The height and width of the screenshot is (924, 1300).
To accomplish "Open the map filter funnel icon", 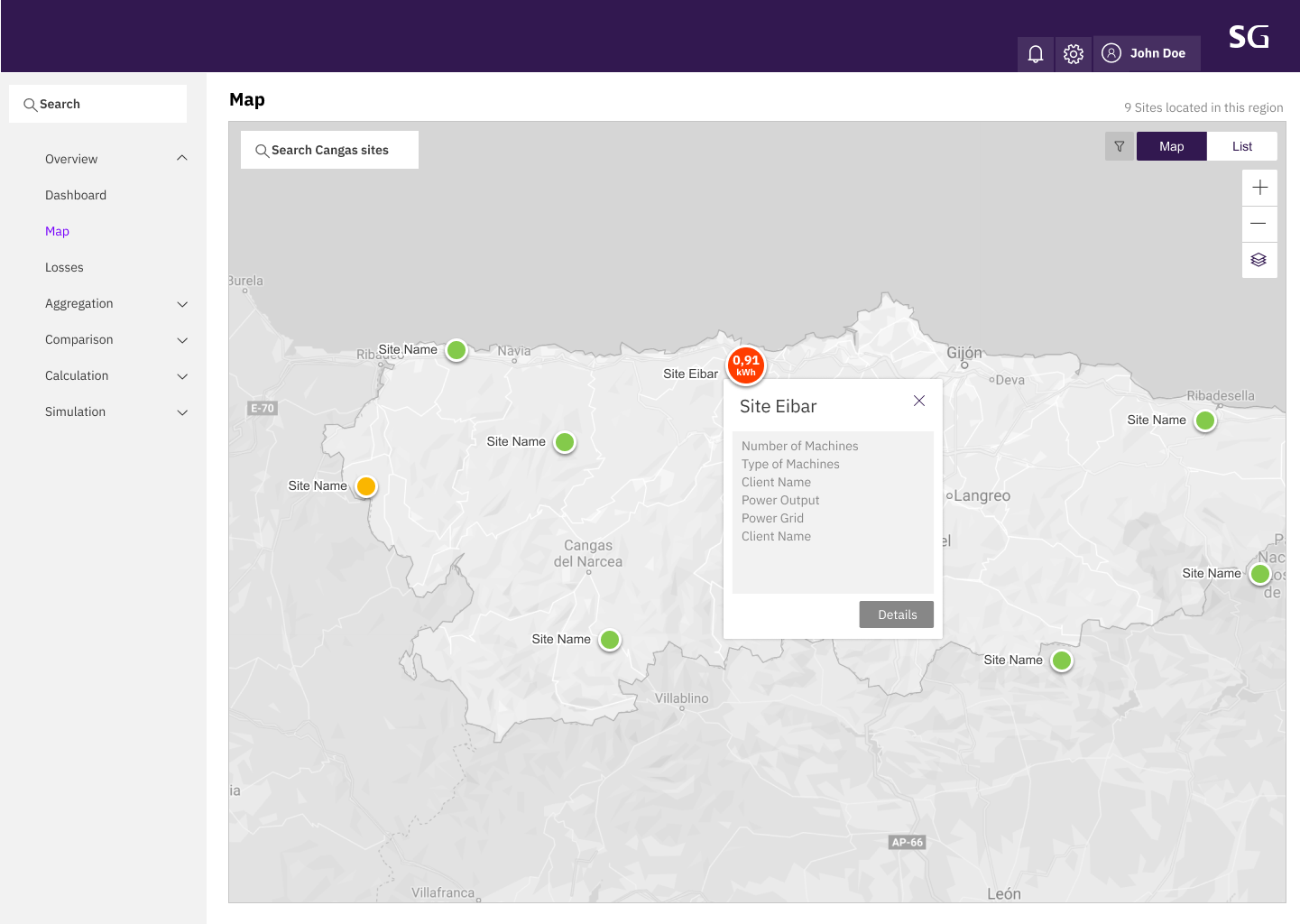I will (x=1120, y=146).
